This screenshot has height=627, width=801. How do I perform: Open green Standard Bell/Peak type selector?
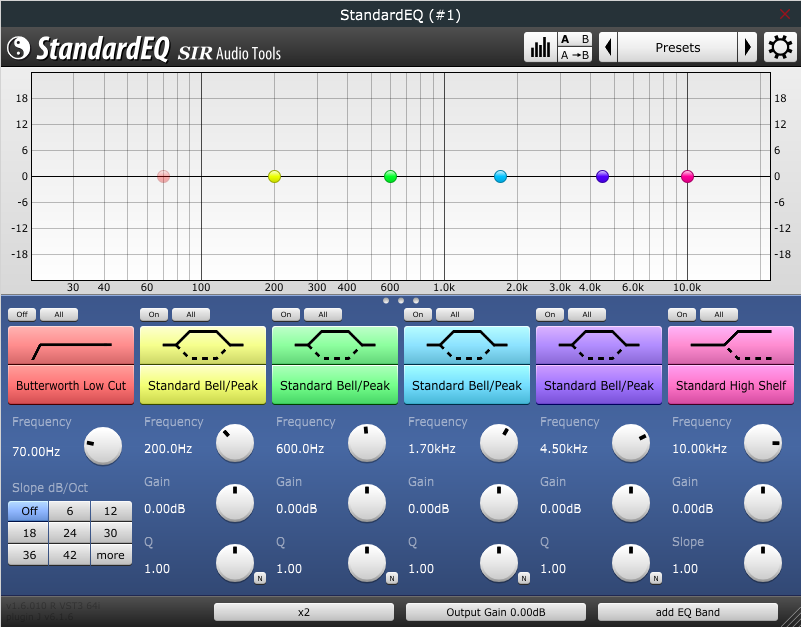coord(335,385)
